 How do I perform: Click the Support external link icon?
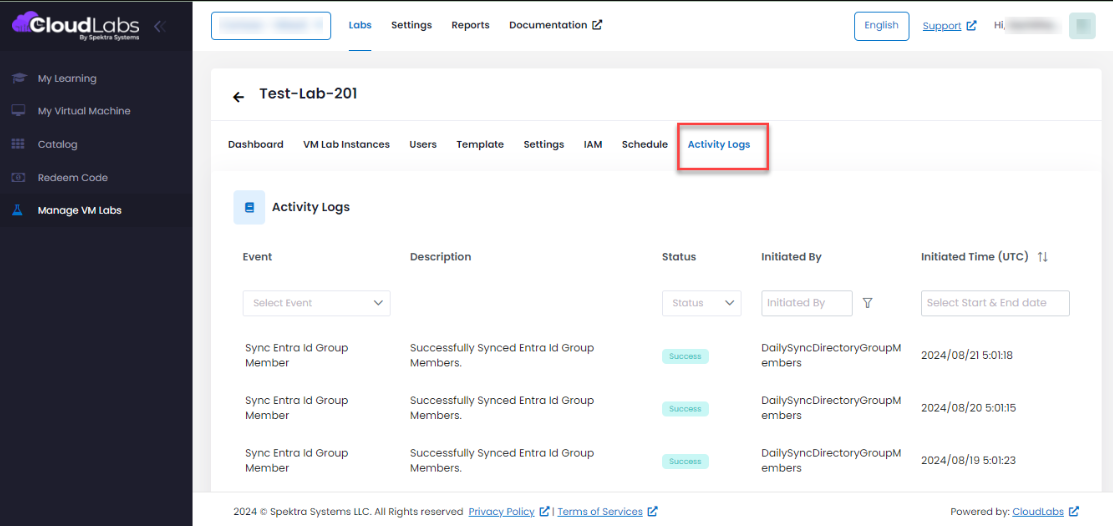click(971, 26)
